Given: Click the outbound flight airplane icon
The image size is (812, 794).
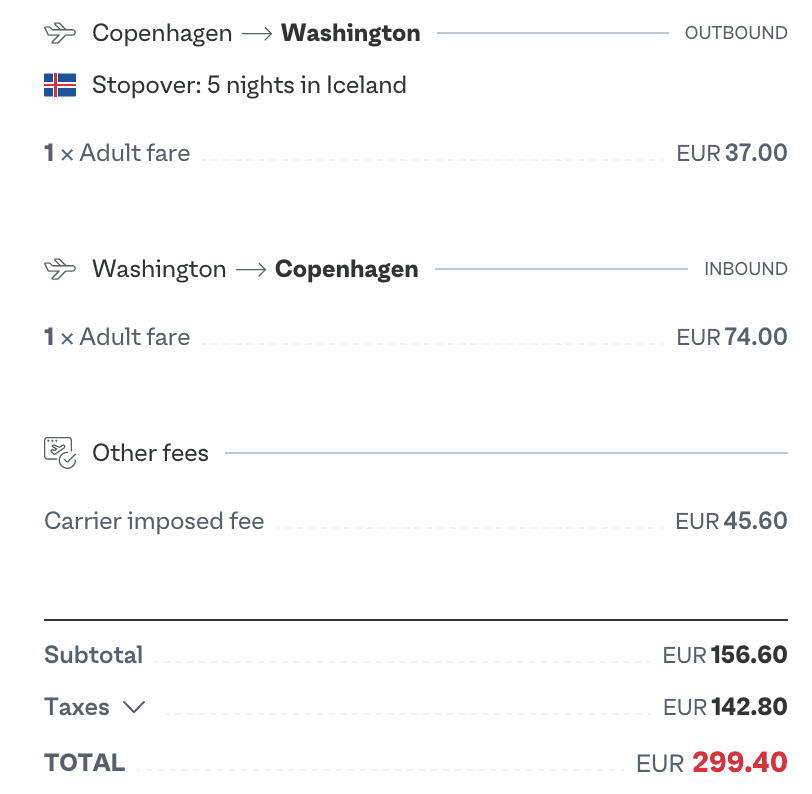Looking at the screenshot, I should [60, 33].
